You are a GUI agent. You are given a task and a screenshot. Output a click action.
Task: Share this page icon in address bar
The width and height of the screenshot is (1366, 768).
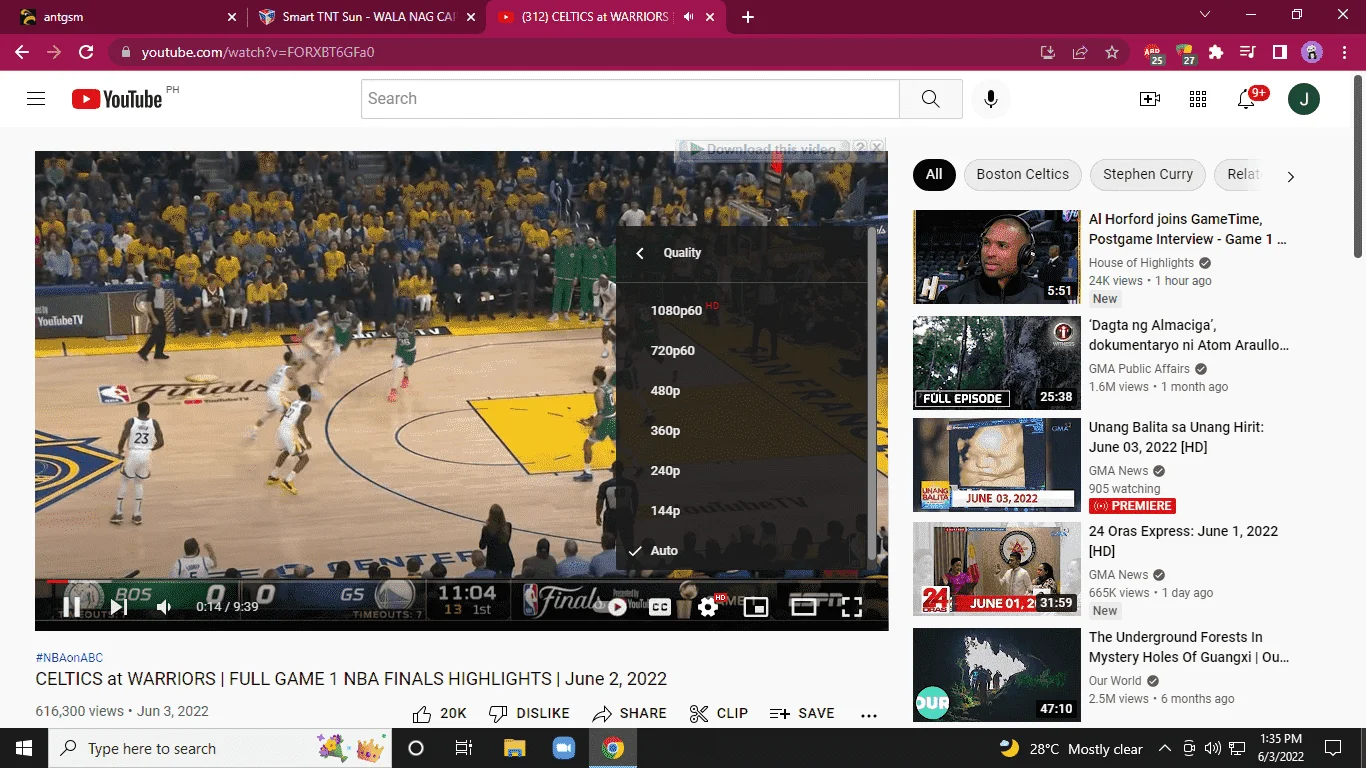(x=1080, y=52)
